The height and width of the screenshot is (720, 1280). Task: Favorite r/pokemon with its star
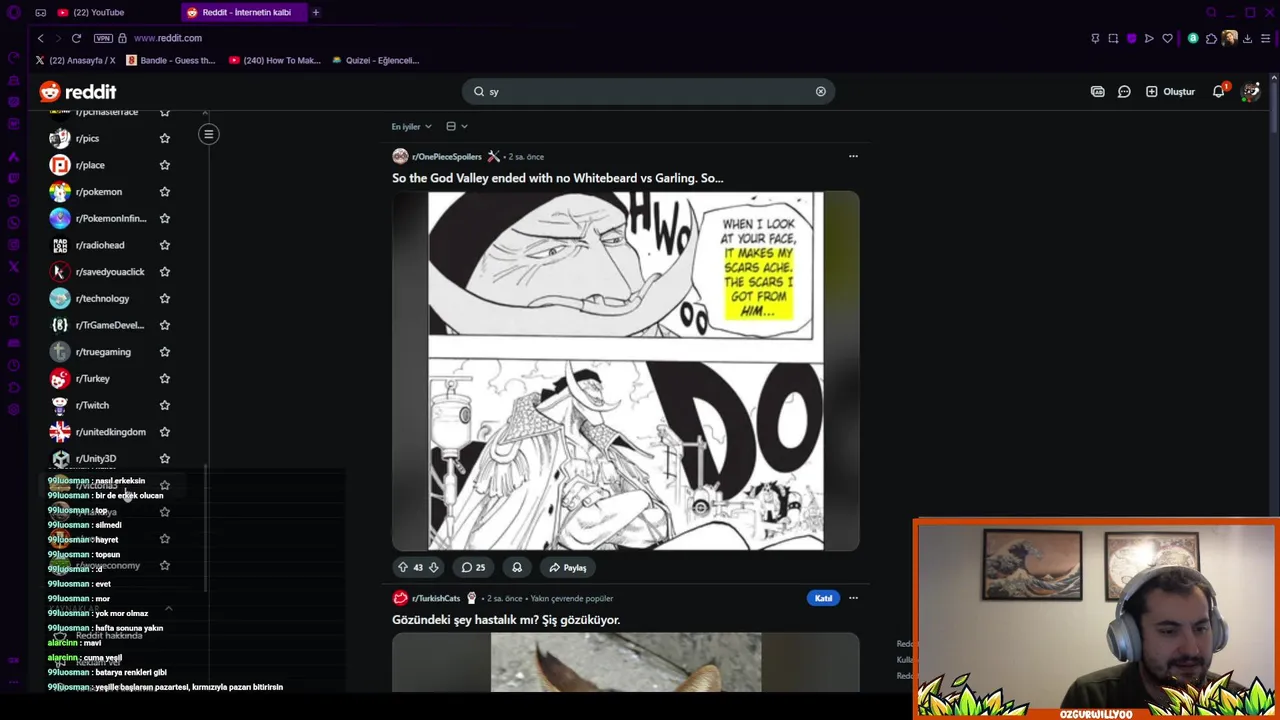tap(165, 192)
